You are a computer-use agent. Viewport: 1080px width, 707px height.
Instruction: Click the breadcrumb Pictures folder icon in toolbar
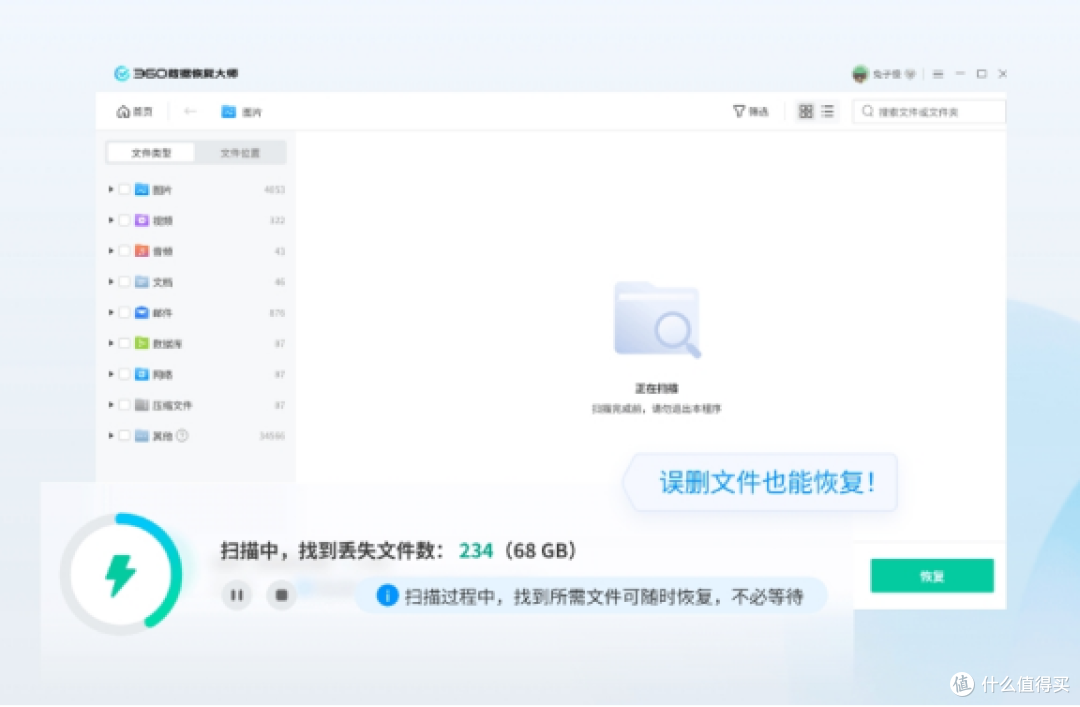point(229,112)
